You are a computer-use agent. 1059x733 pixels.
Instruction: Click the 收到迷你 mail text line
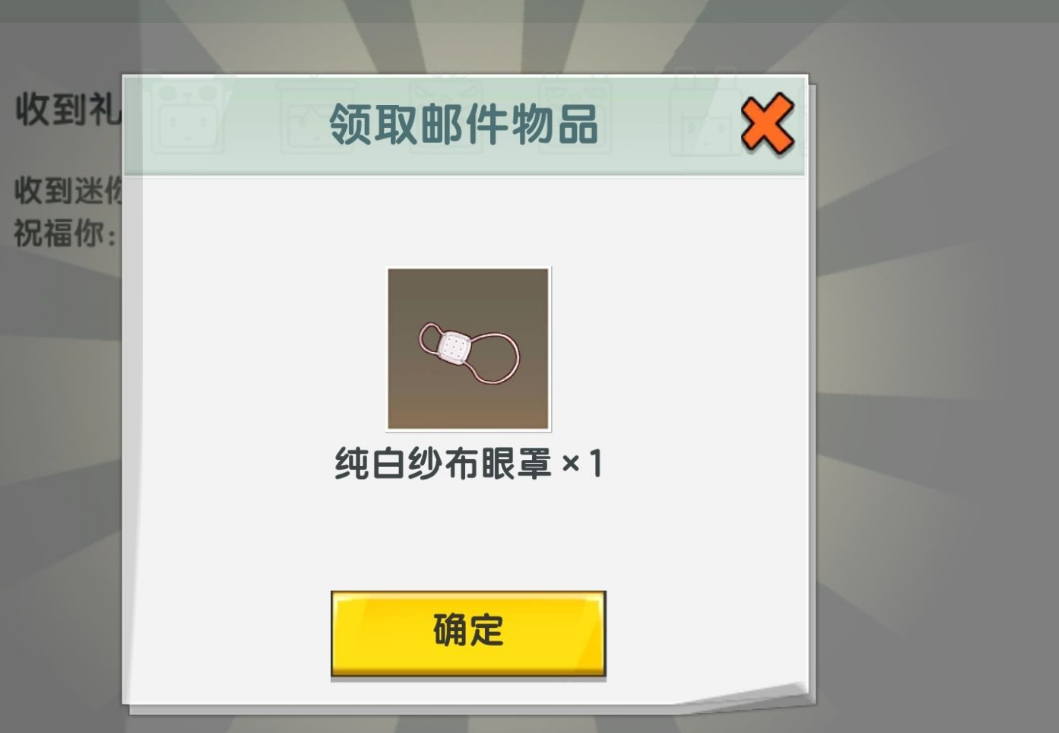68,191
